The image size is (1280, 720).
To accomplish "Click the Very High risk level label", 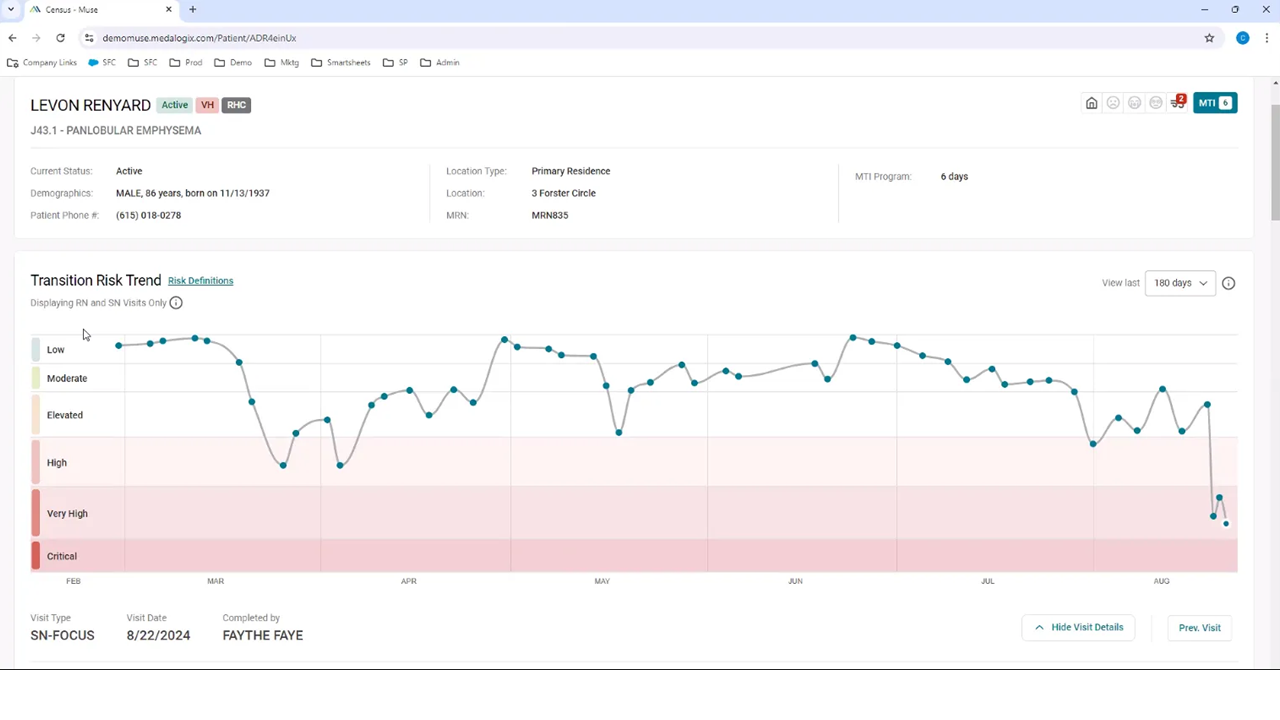I will tap(67, 514).
